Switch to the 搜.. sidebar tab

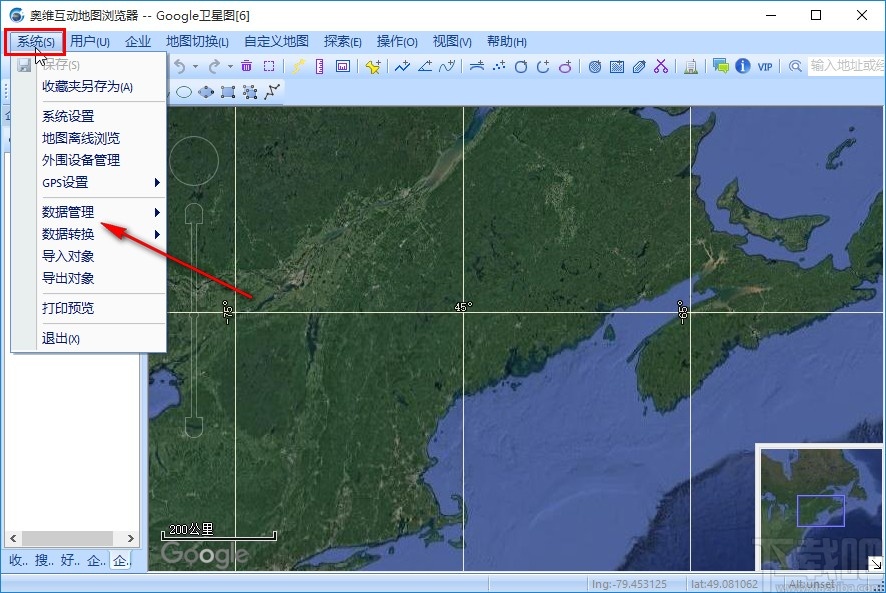[x=44, y=560]
